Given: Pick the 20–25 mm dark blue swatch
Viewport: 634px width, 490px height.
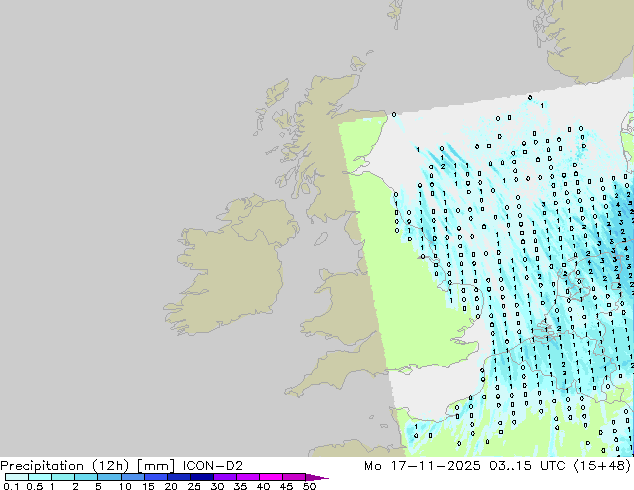Looking at the screenshot, I should (179, 477).
